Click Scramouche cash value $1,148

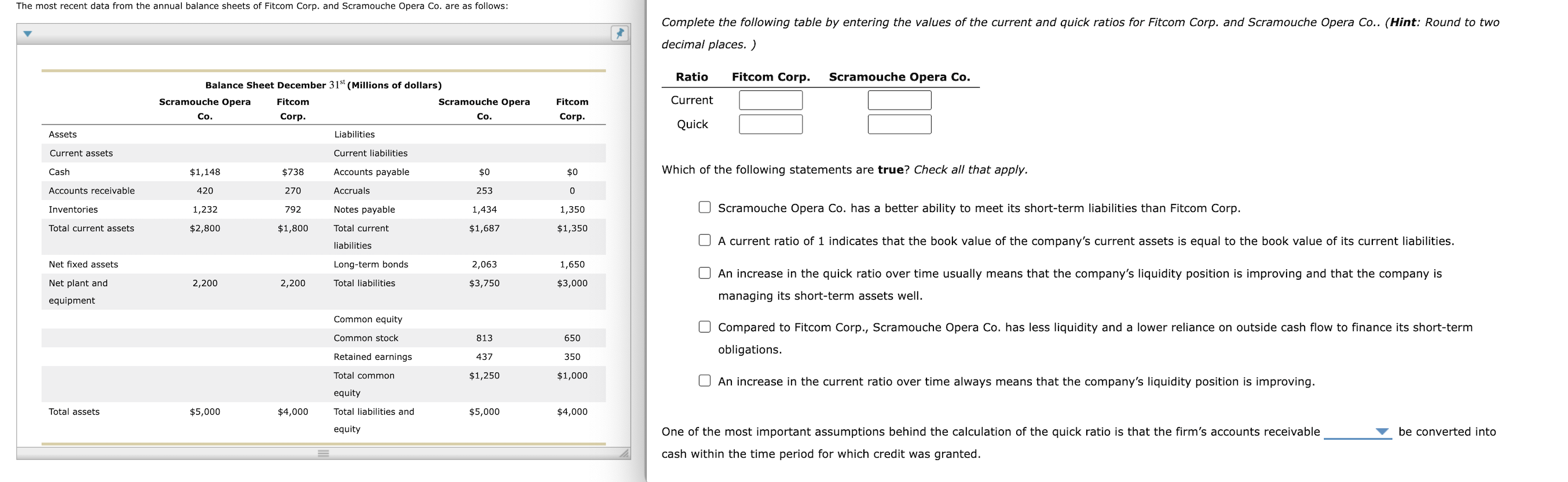click(205, 172)
